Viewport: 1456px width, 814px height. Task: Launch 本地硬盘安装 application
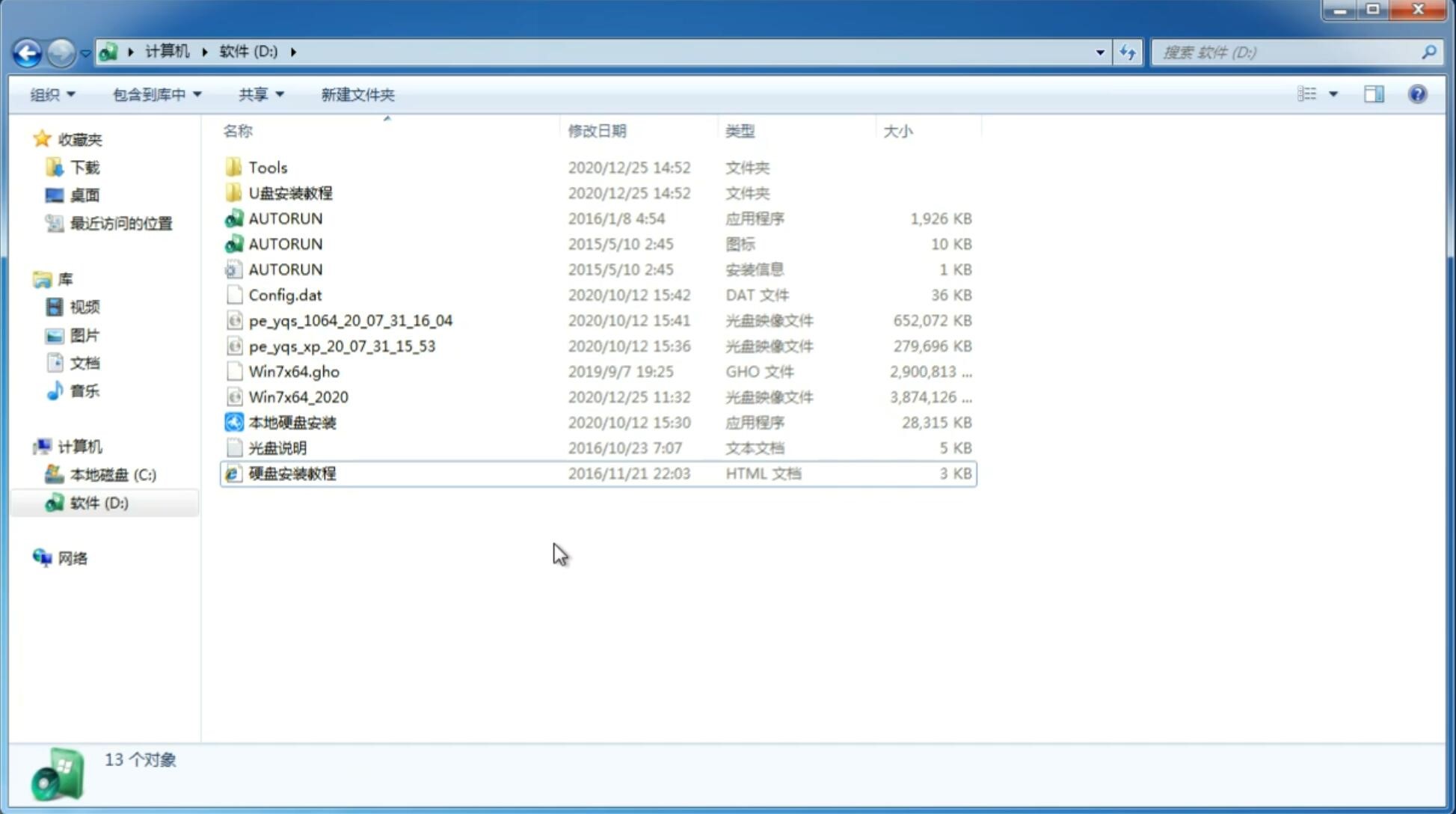[x=291, y=422]
